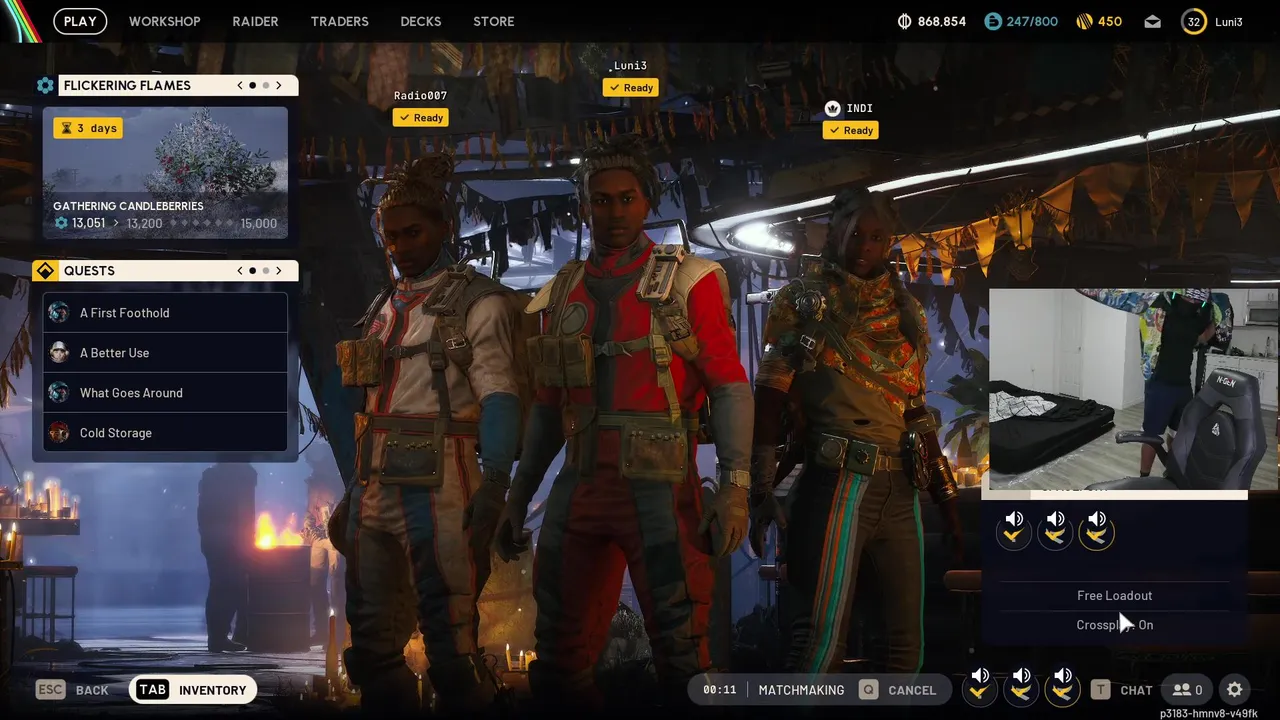Viewport: 1280px width, 720px height.
Task: Open the settings gear icon
Action: 1235,690
